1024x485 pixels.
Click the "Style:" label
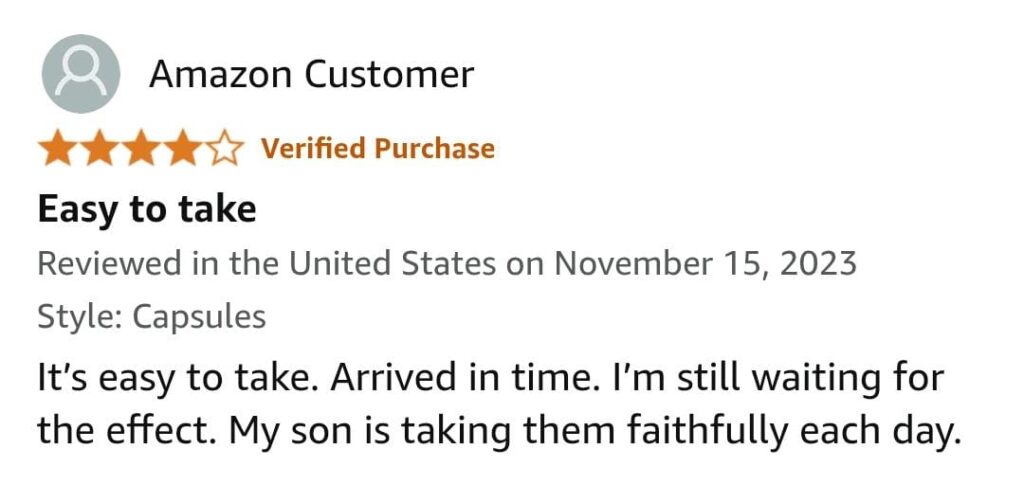point(80,317)
